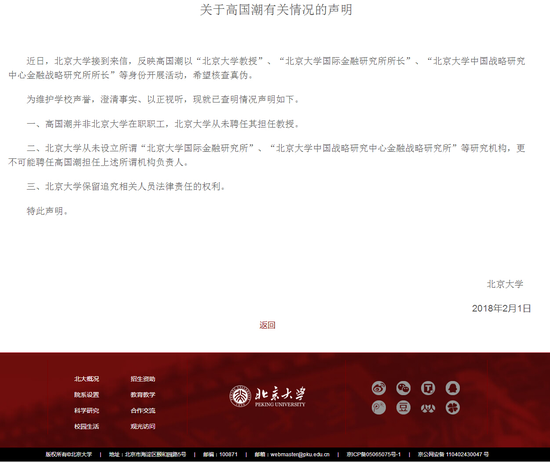Open the Douban 豆 icon in footer
The image size is (550, 462).
click(403, 408)
